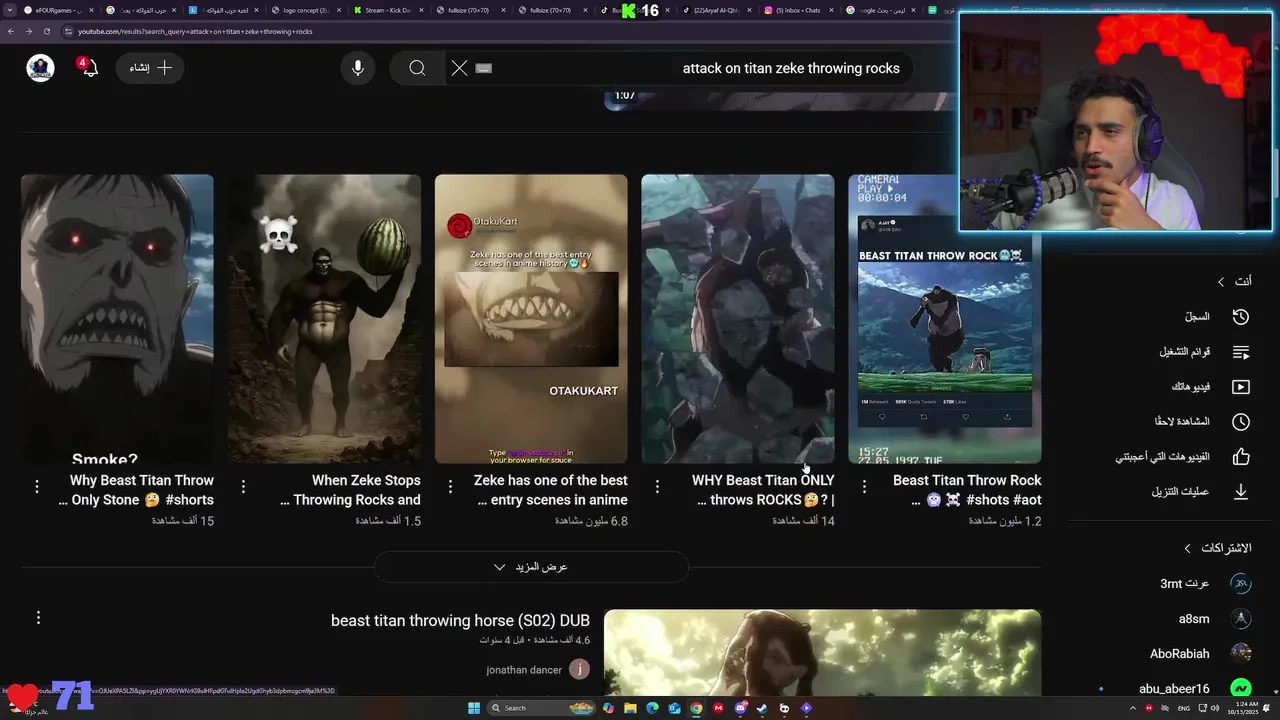The height and width of the screenshot is (720, 1280).
Task: Open the jonathan dancer channel link
Action: point(524,670)
